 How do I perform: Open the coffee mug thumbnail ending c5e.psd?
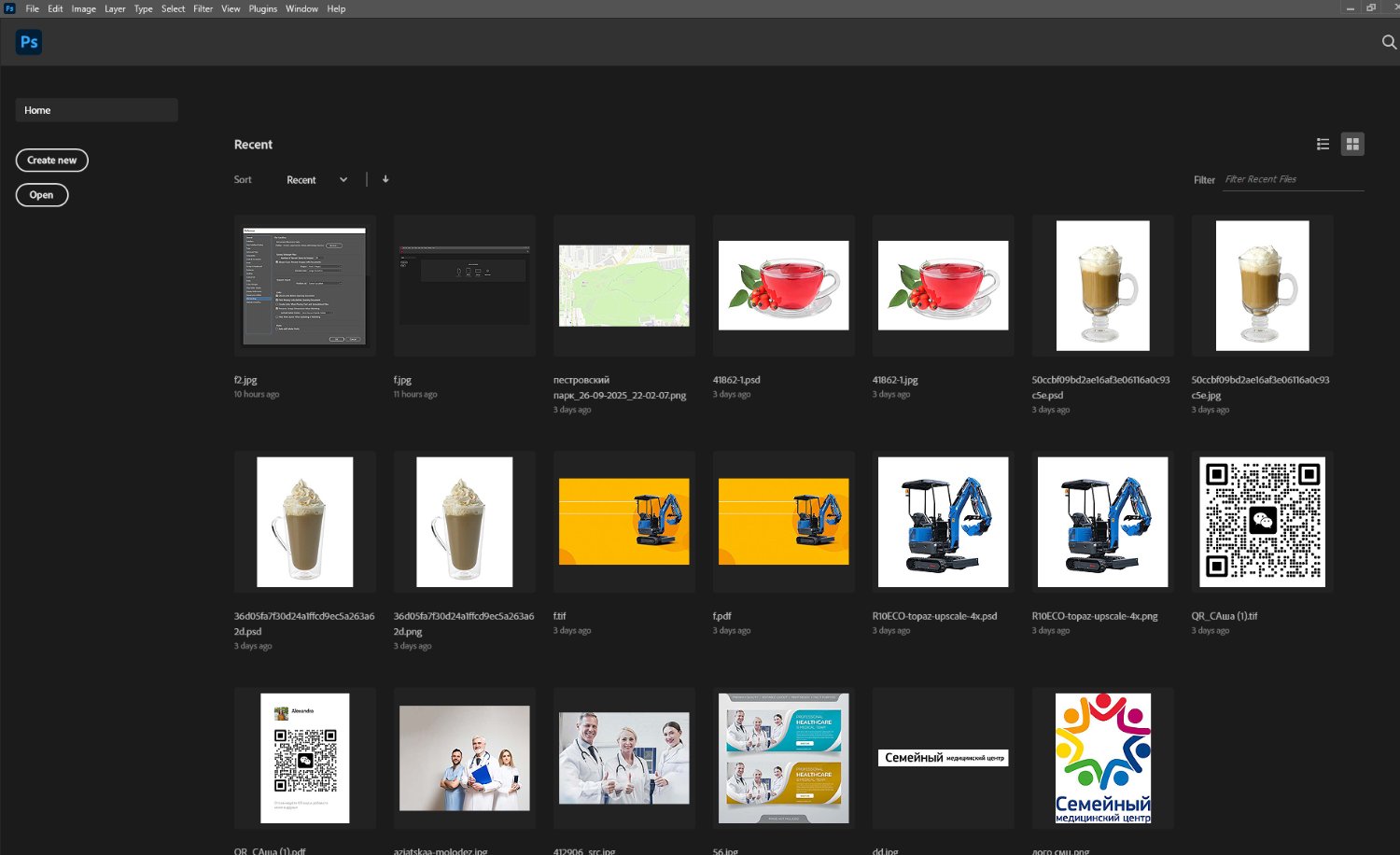point(1103,286)
